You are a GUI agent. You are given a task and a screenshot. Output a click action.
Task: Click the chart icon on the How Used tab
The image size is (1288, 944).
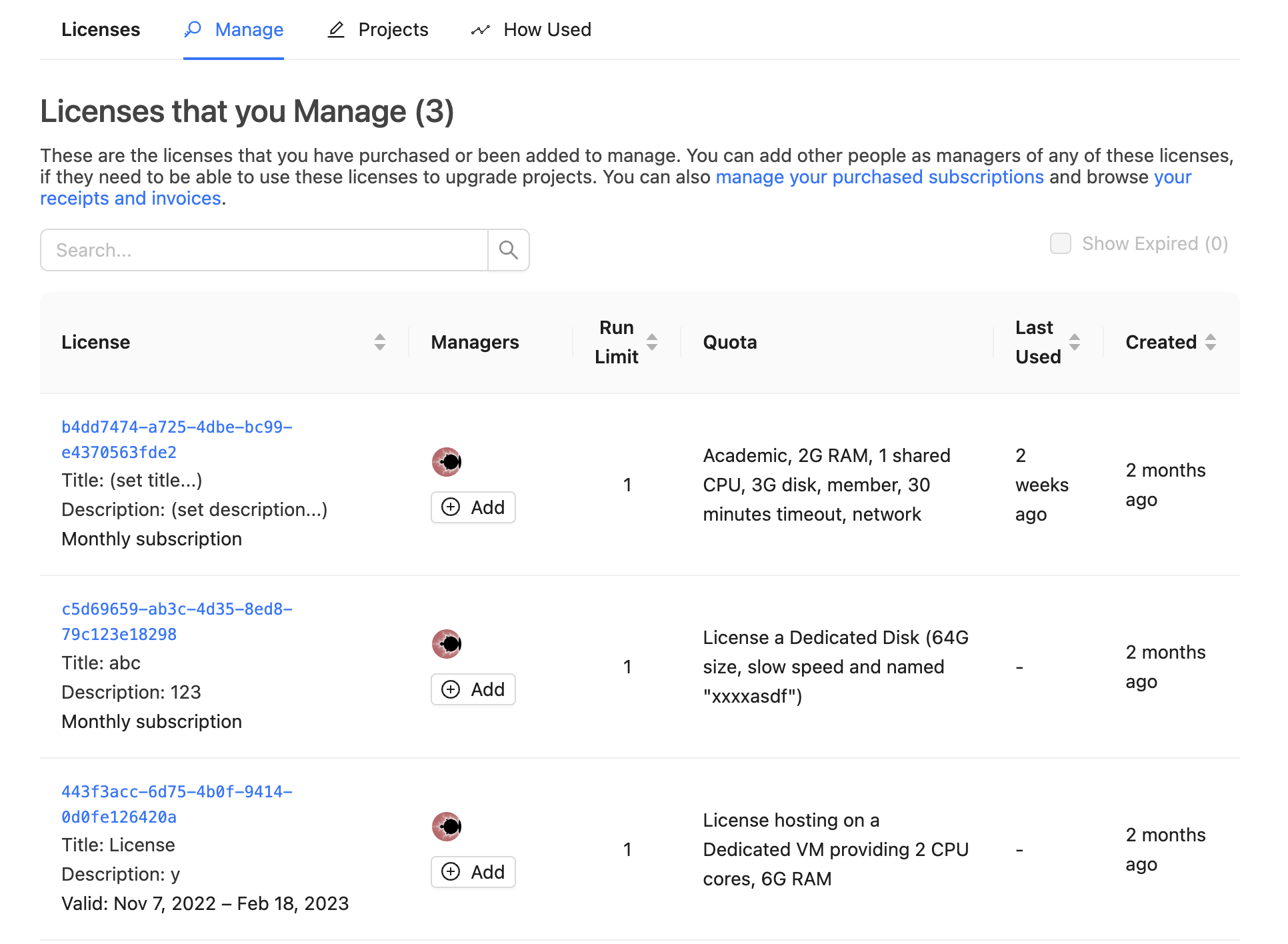[x=481, y=29]
